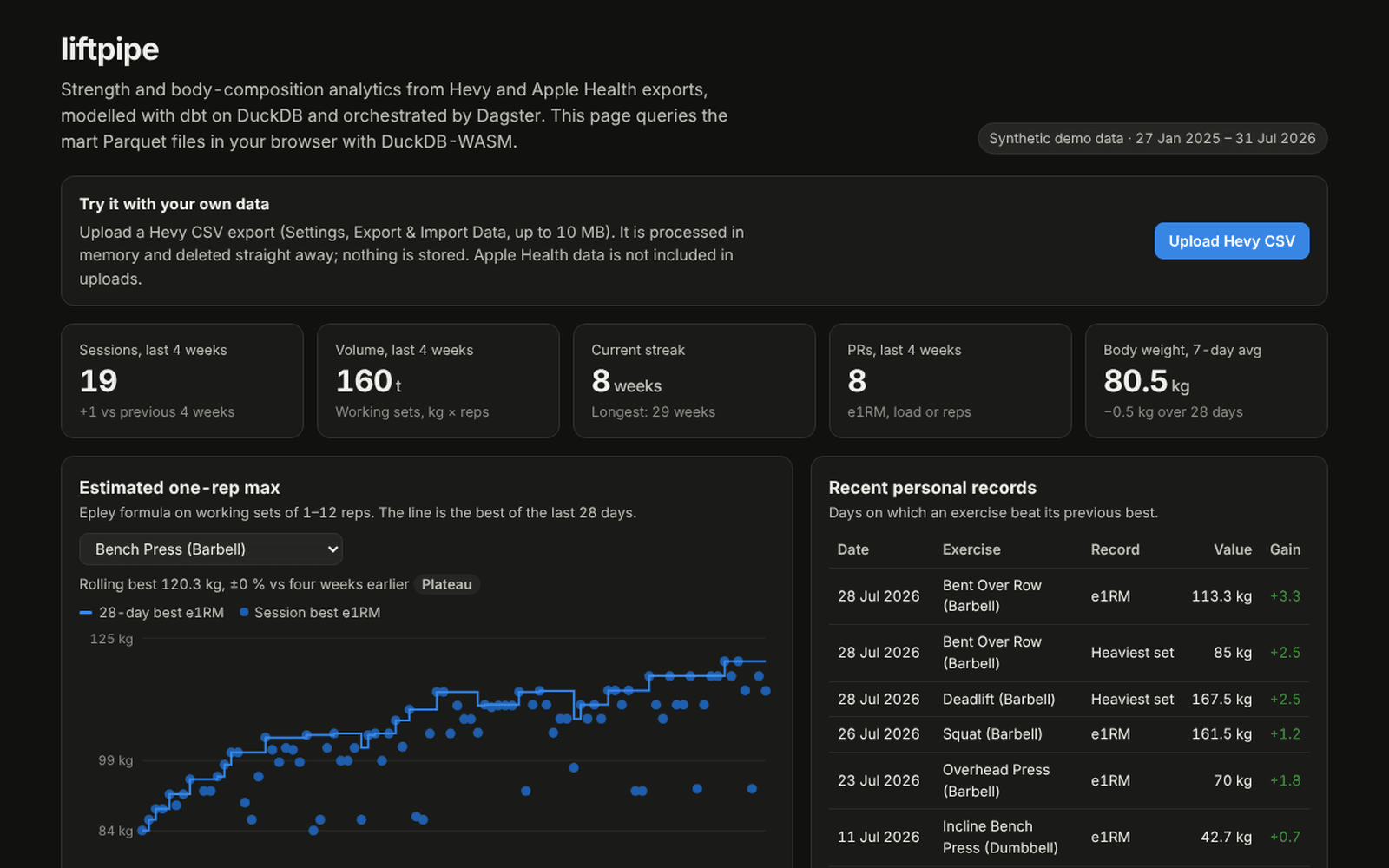1389x868 pixels.
Task: Click the 113.3 kg value cell
Action: point(1221,596)
